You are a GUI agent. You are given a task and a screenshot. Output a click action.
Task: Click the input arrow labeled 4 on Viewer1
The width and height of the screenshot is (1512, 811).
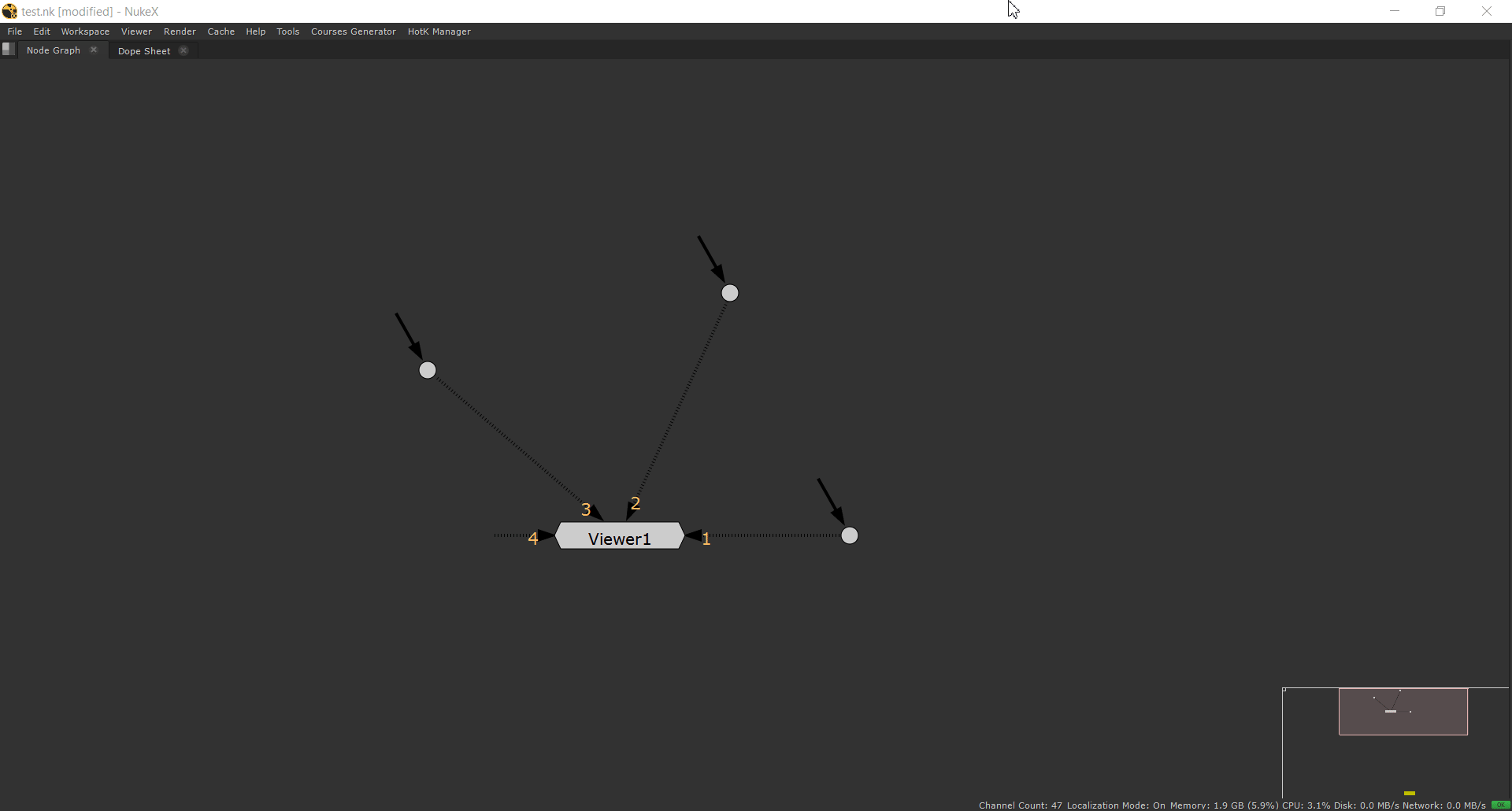[x=543, y=535]
